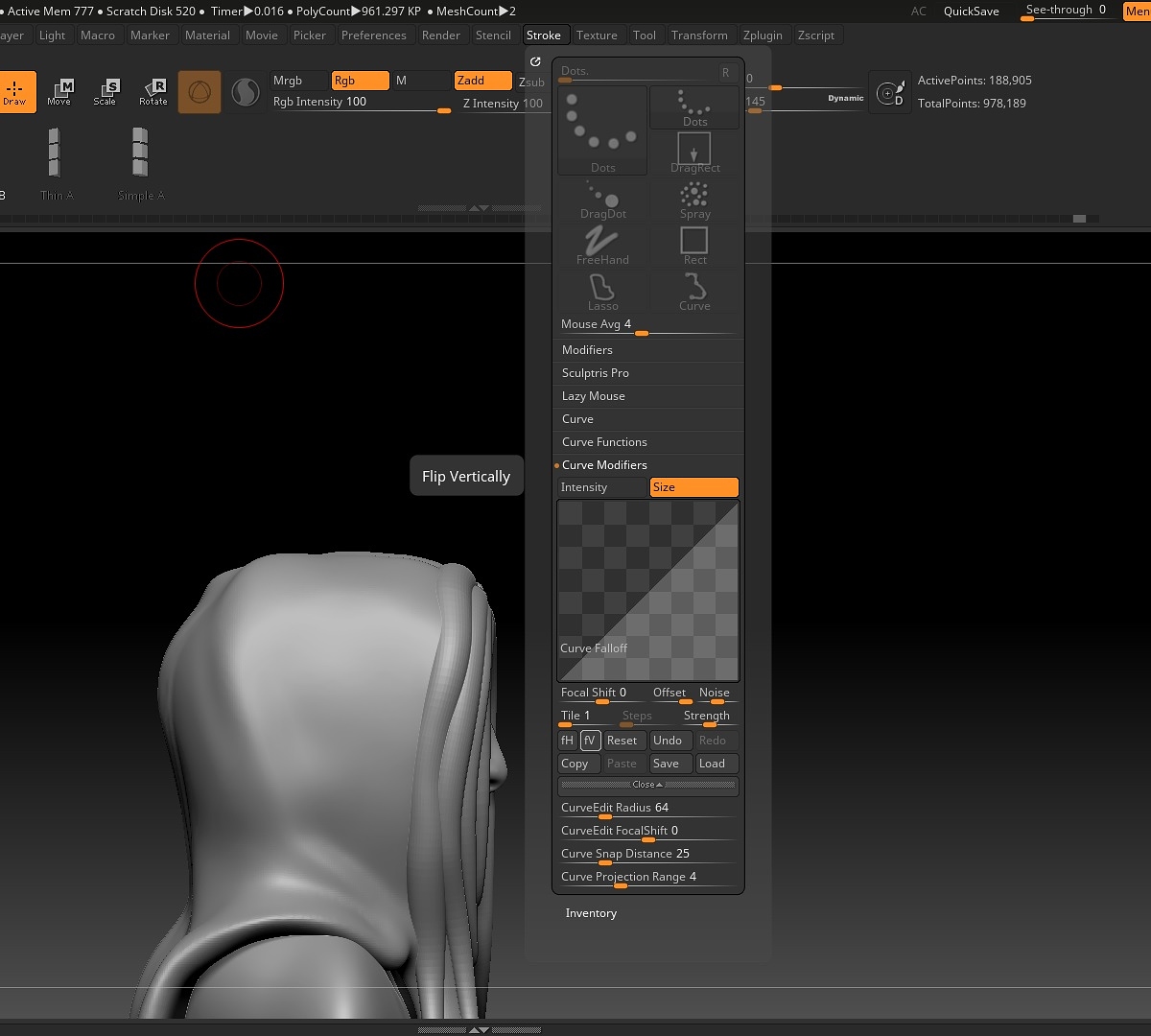Image resolution: width=1151 pixels, height=1036 pixels.
Task: Click inside the Curve Falloff graph
Action: [x=648, y=591]
